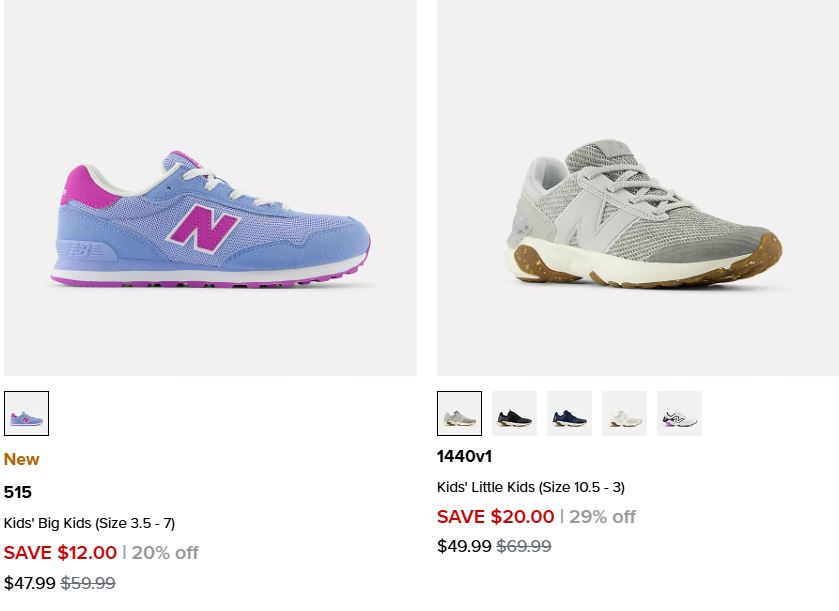Choose the white and purple 1440v1 swatch
The height and width of the screenshot is (611, 839).
679,414
